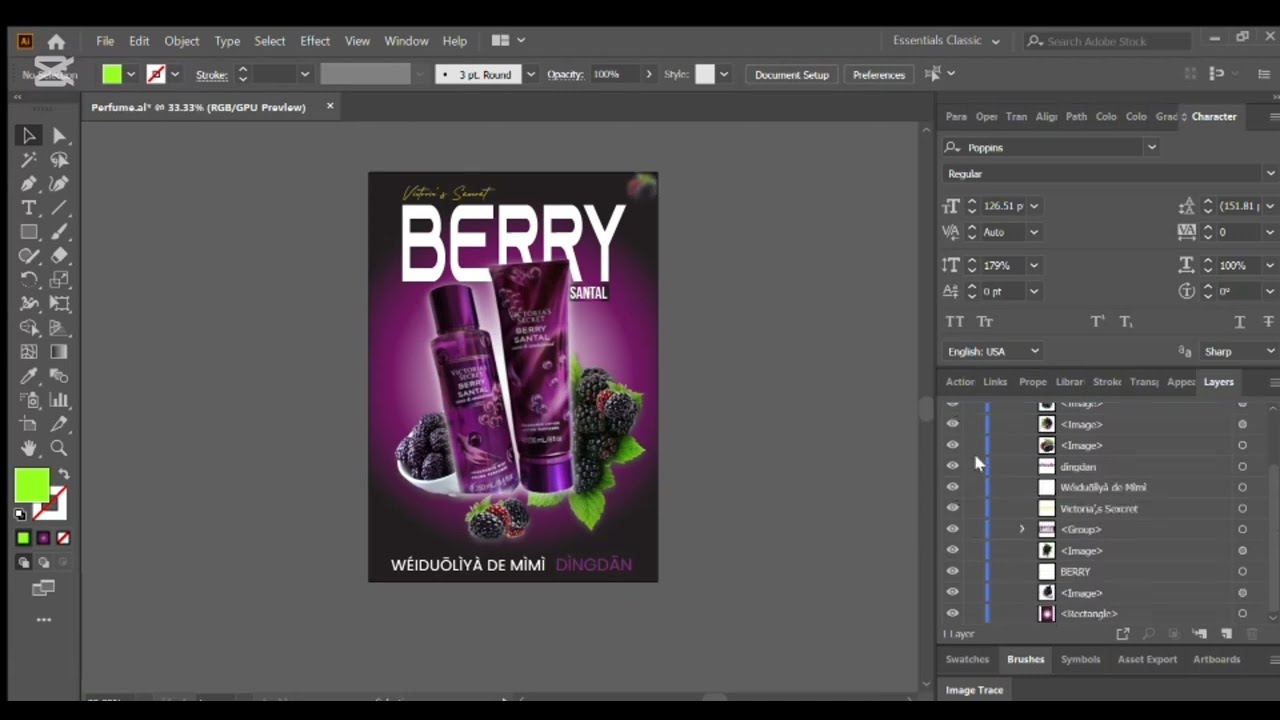The width and height of the screenshot is (1280, 720).
Task: Open the Effect menu
Action: click(x=315, y=41)
